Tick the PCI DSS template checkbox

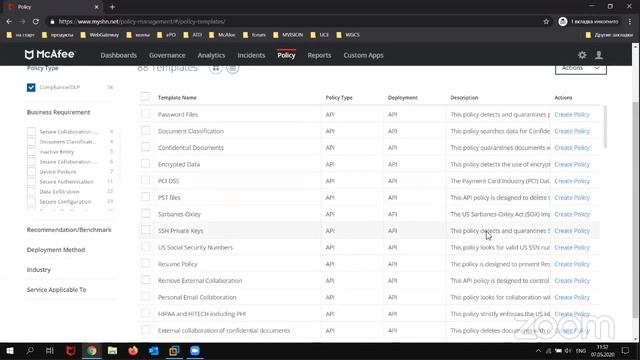(x=145, y=180)
